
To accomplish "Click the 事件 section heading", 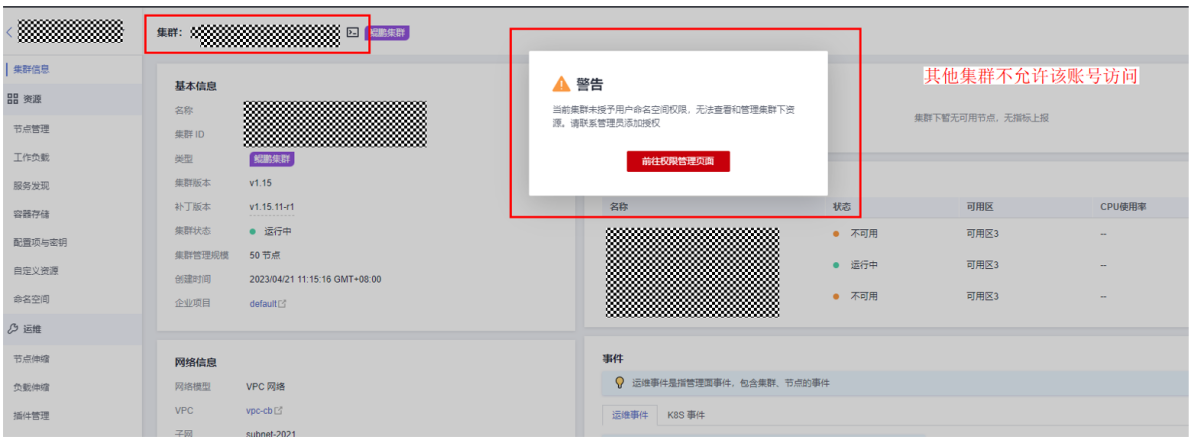I will pos(613,358).
